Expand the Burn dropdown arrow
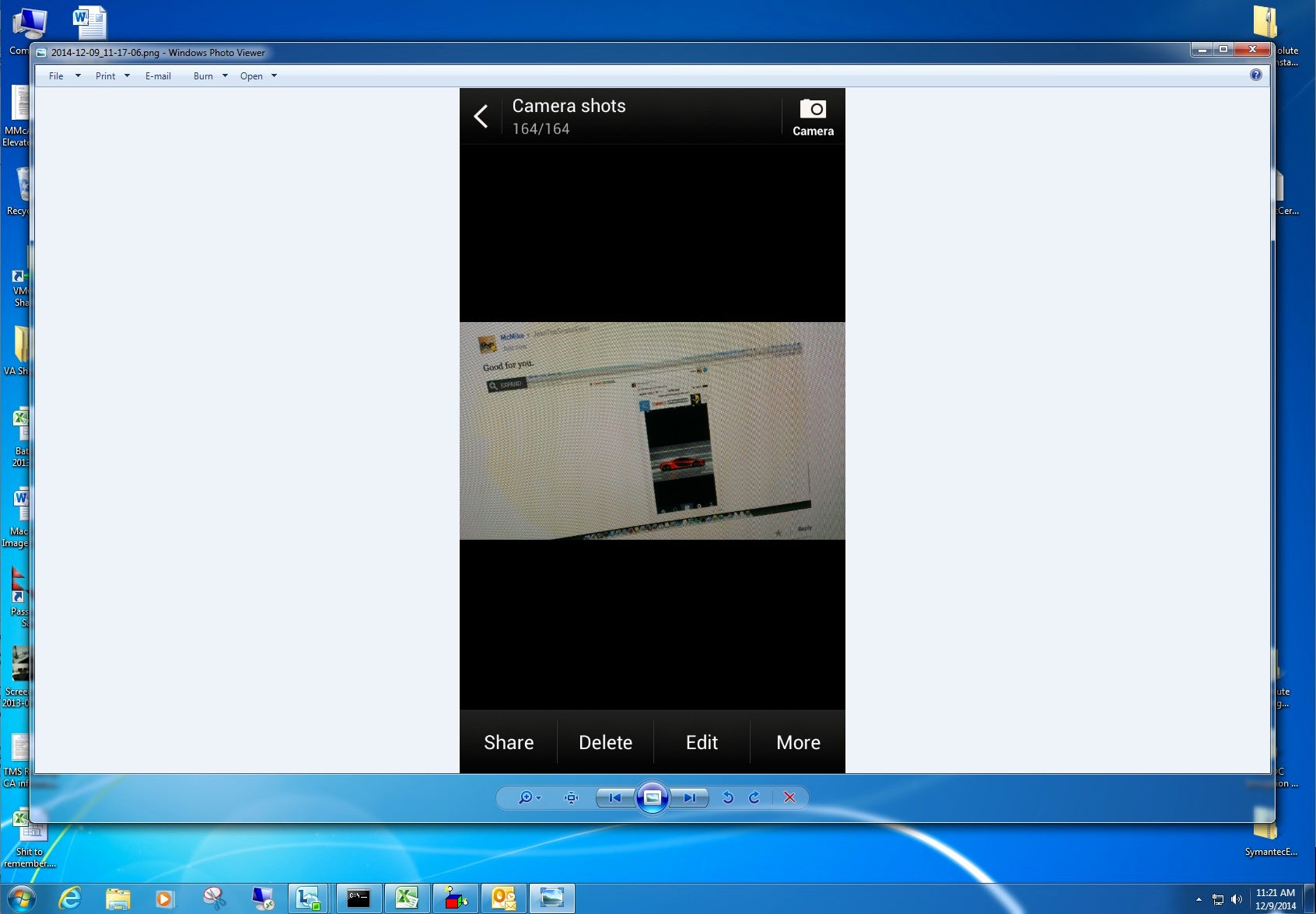 225,76
